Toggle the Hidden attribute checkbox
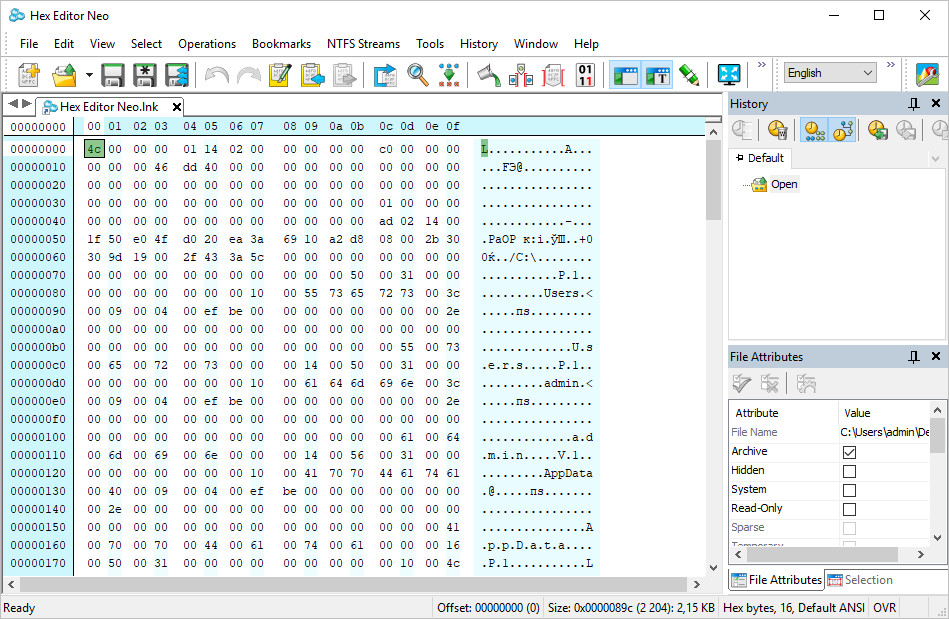The image size is (949, 619). tap(849, 471)
